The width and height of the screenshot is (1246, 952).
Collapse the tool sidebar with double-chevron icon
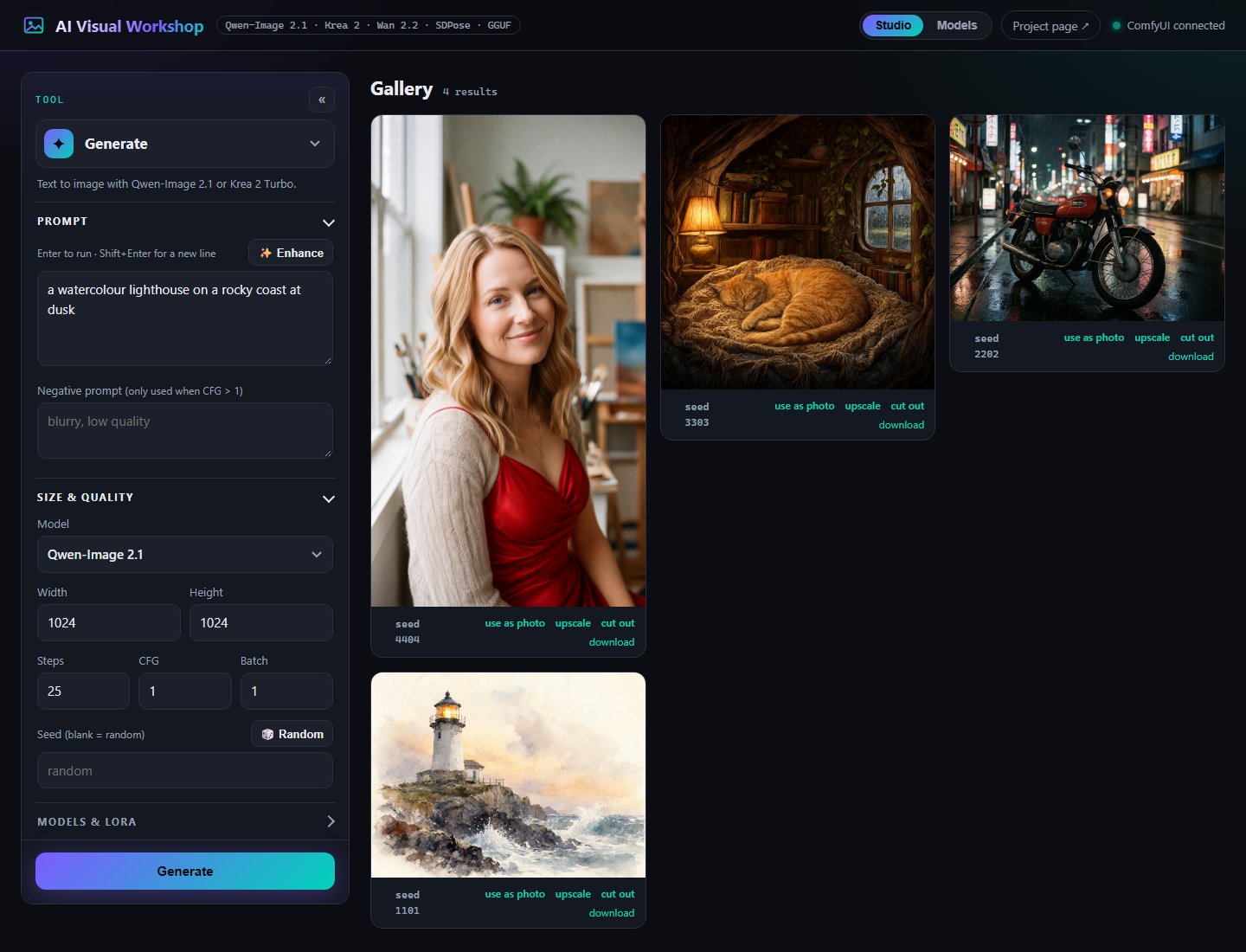click(x=322, y=100)
